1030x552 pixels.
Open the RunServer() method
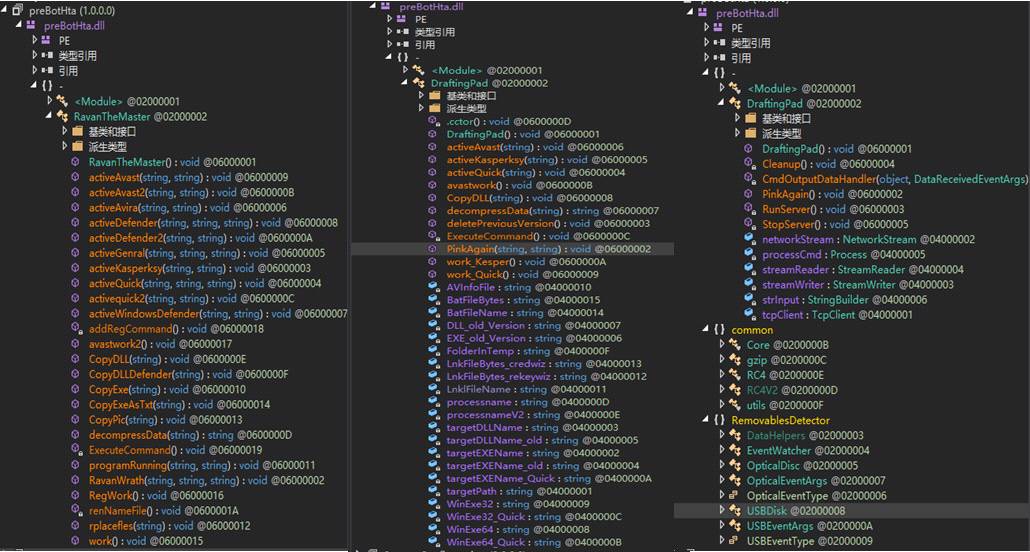click(789, 209)
